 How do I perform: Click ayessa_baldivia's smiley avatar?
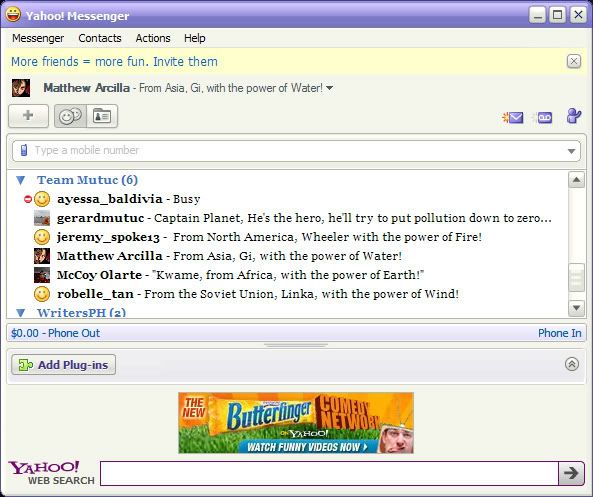point(42,199)
